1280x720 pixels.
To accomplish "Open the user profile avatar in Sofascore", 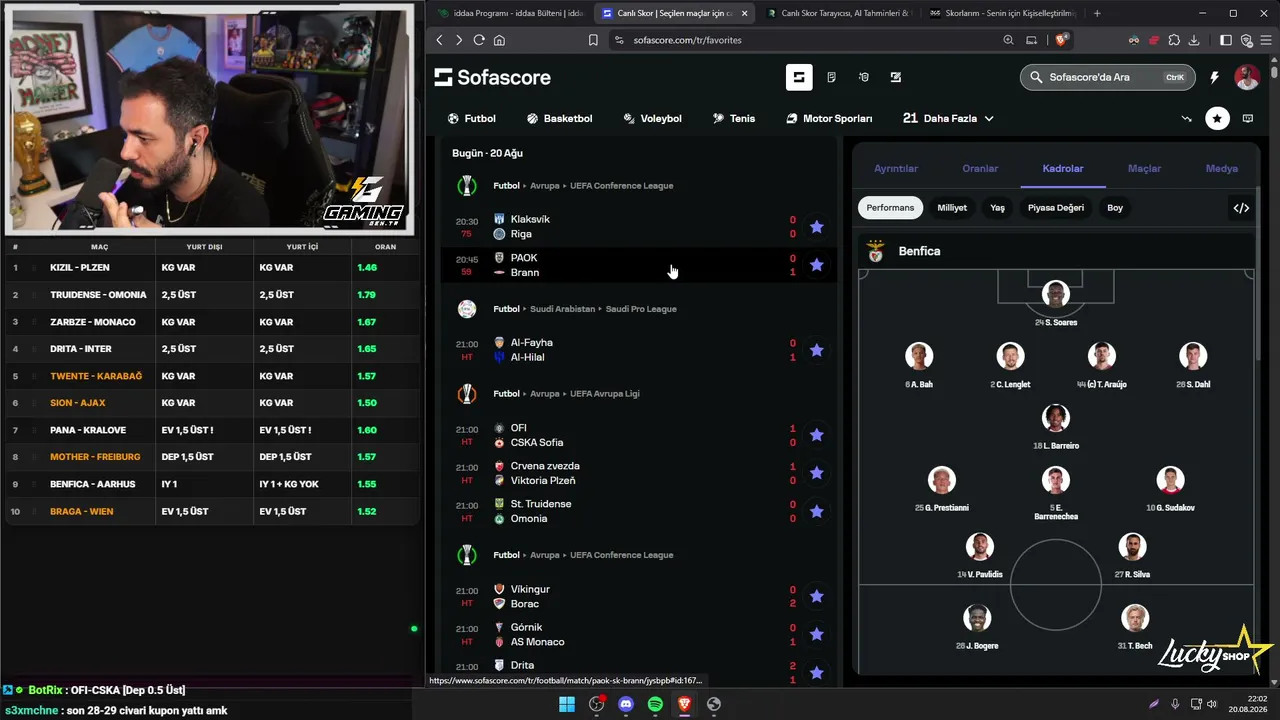I will tap(1247, 77).
